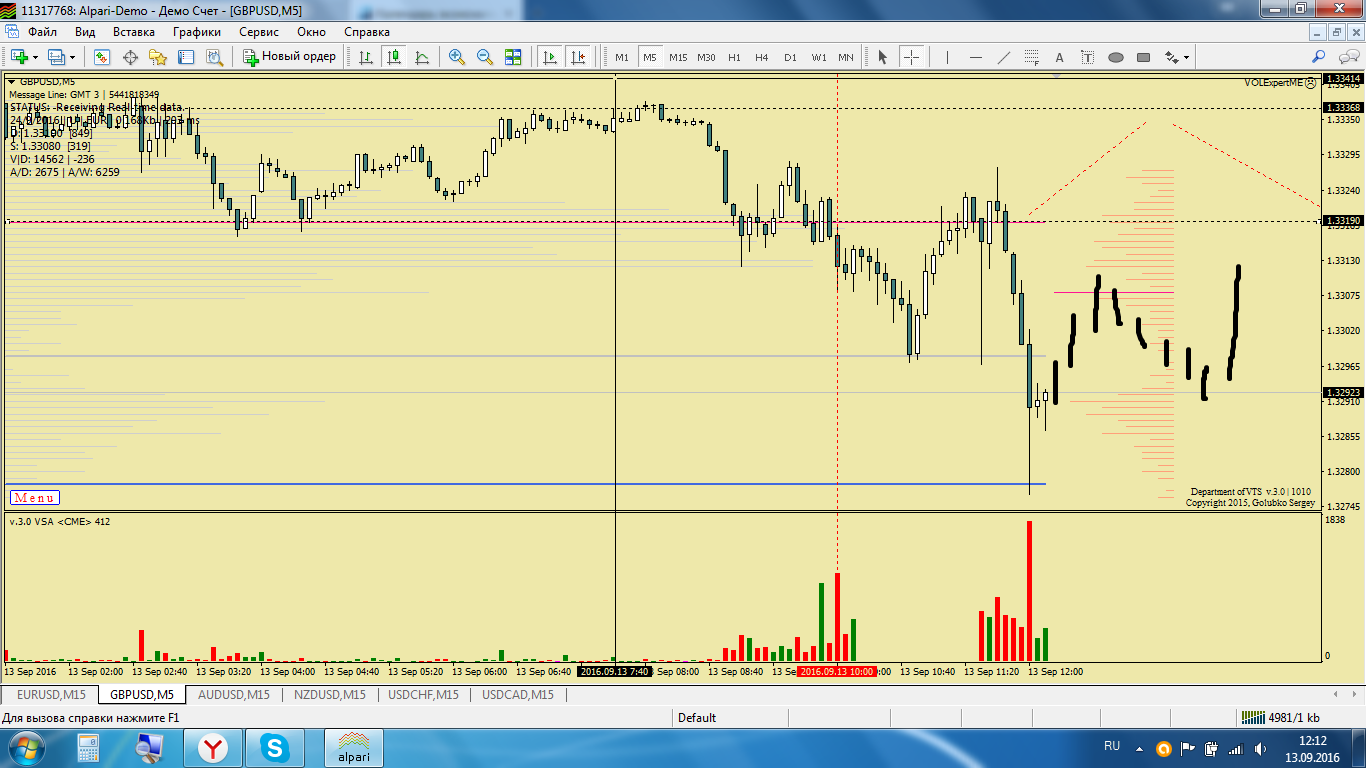
Task: Select the Fibonacci retracement tool
Action: coord(1032,57)
